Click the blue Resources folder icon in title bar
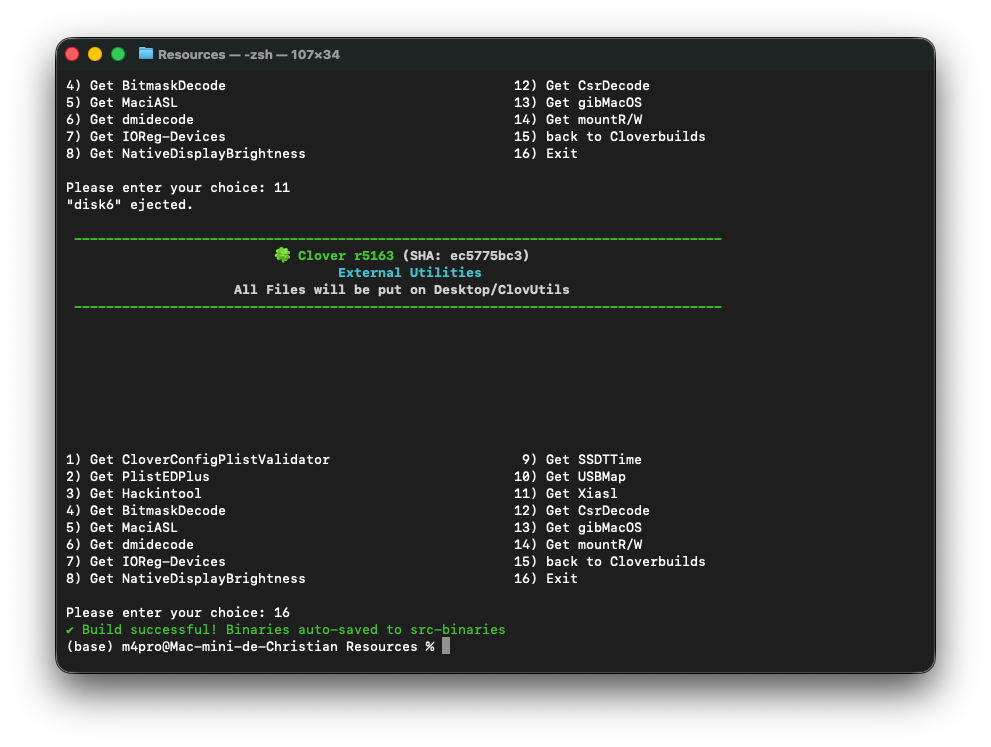This screenshot has width=991, height=747. pyautogui.click(x=146, y=54)
